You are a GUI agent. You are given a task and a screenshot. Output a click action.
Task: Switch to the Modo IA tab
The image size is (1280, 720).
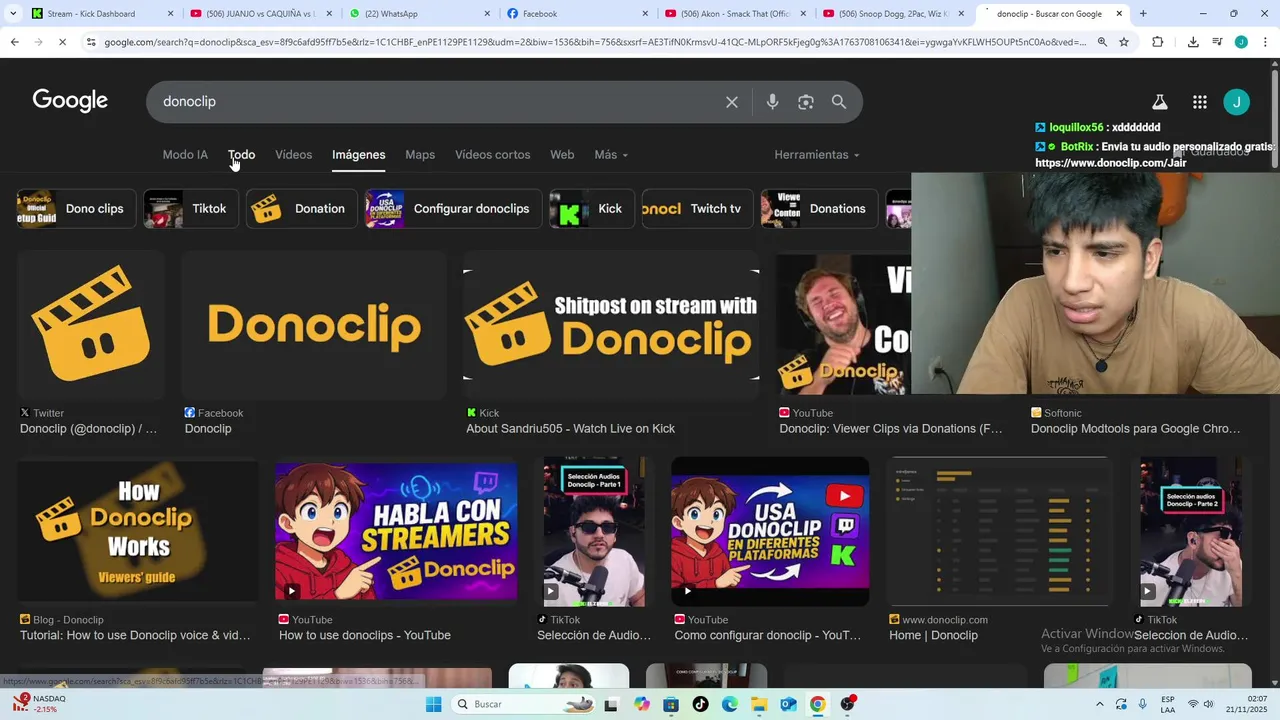pyautogui.click(x=185, y=155)
